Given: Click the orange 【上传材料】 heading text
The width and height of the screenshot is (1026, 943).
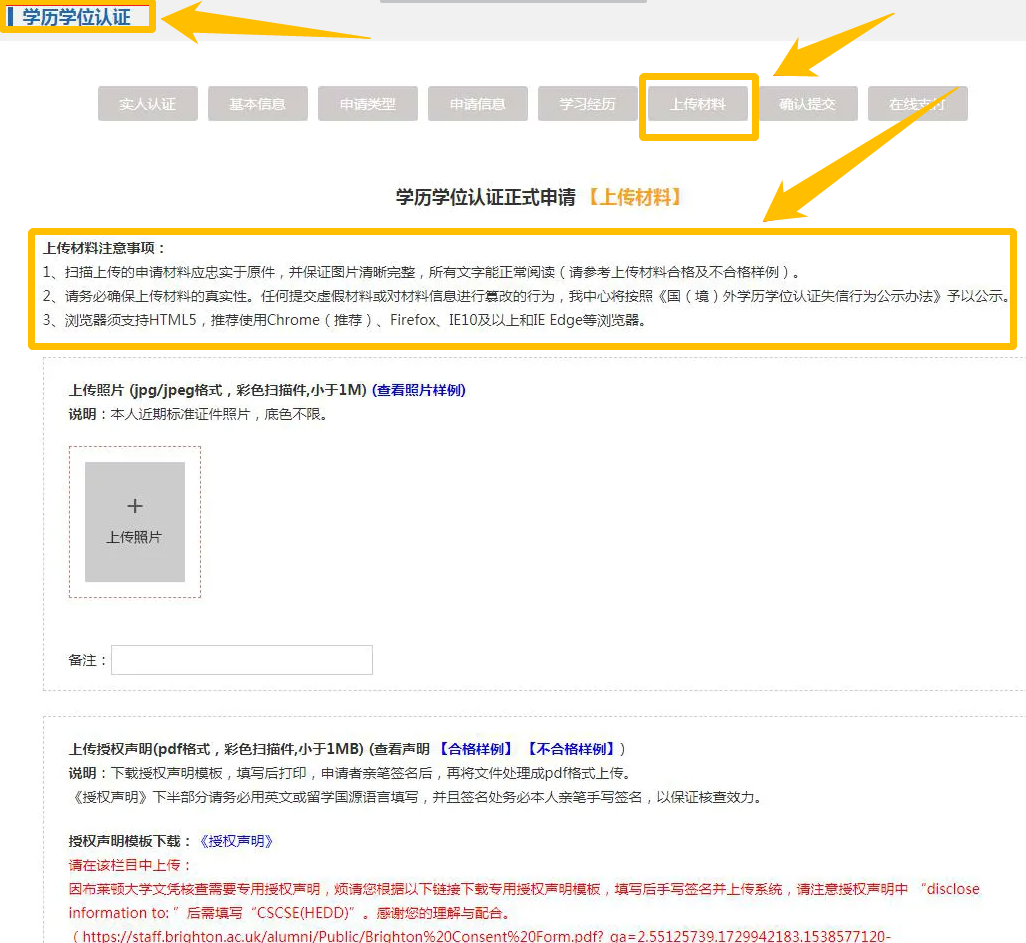Looking at the screenshot, I should click(x=635, y=198).
